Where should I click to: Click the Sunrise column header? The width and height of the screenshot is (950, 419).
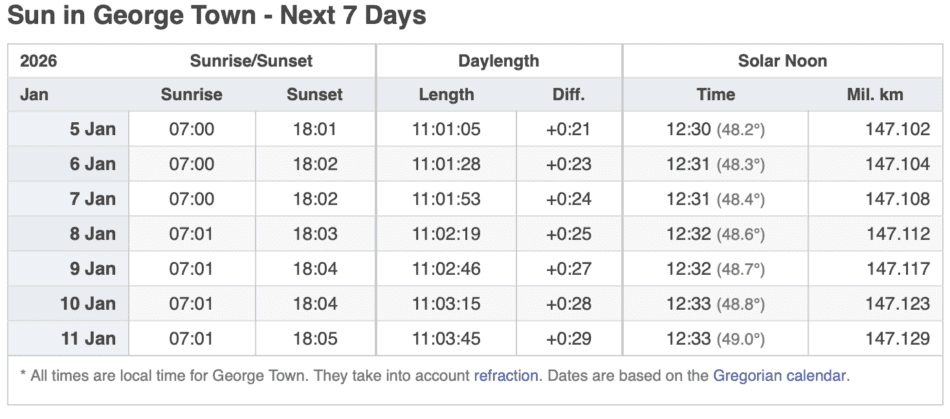[191, 95]
